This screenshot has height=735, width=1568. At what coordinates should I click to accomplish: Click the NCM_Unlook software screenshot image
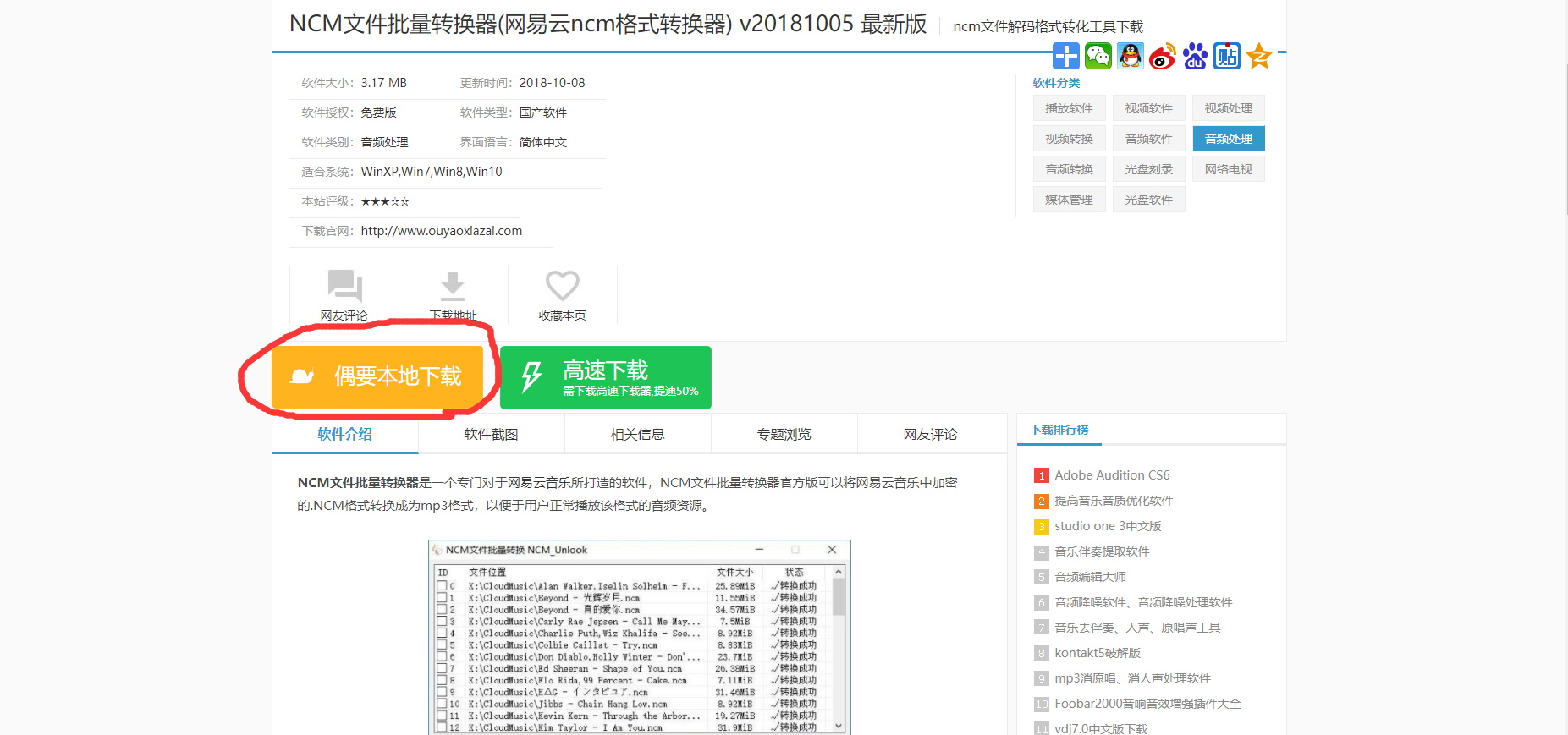640,638
